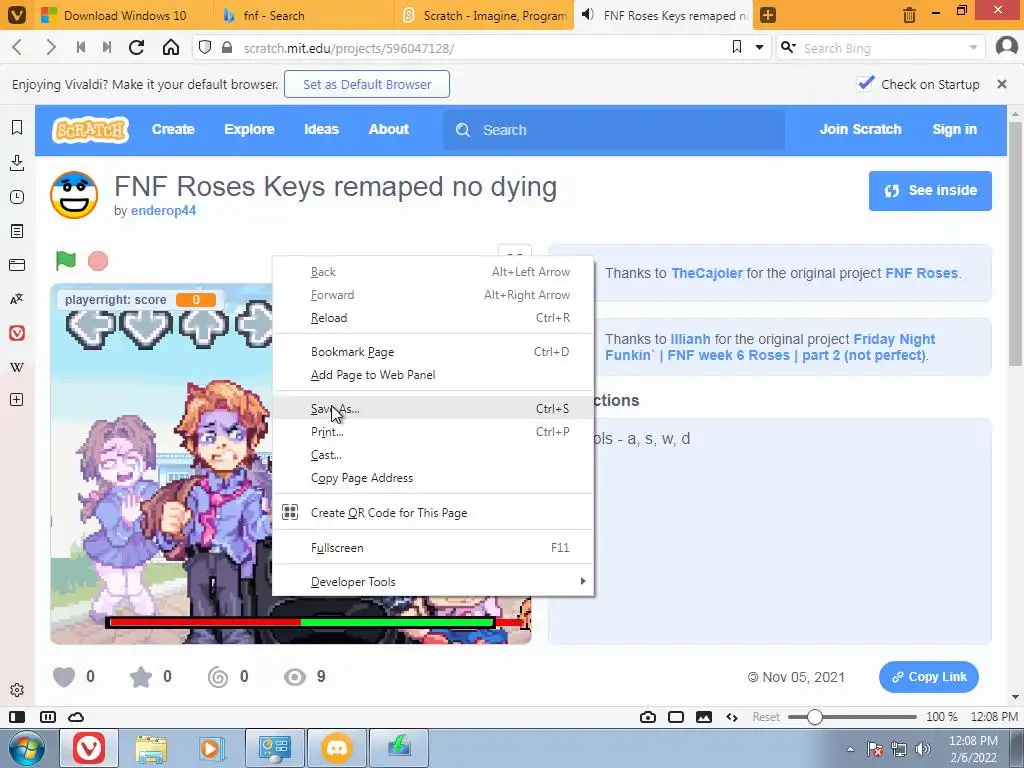Toggle the Check on Startup checkbox
This screenshot has height=768, width=1024.
(x=866, y=84)
